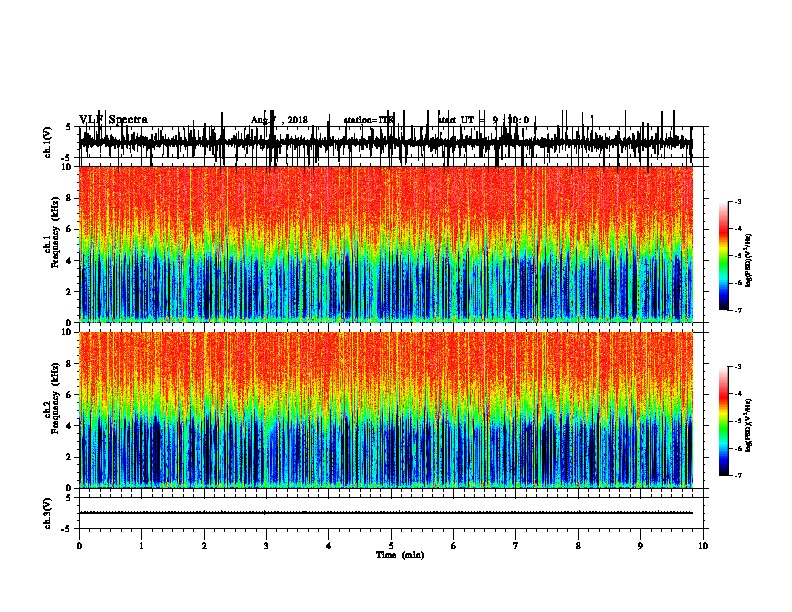Click the "-5" label on ch.1 color bar
Viewport: 792px width, 612px height.
click(737, 256)
